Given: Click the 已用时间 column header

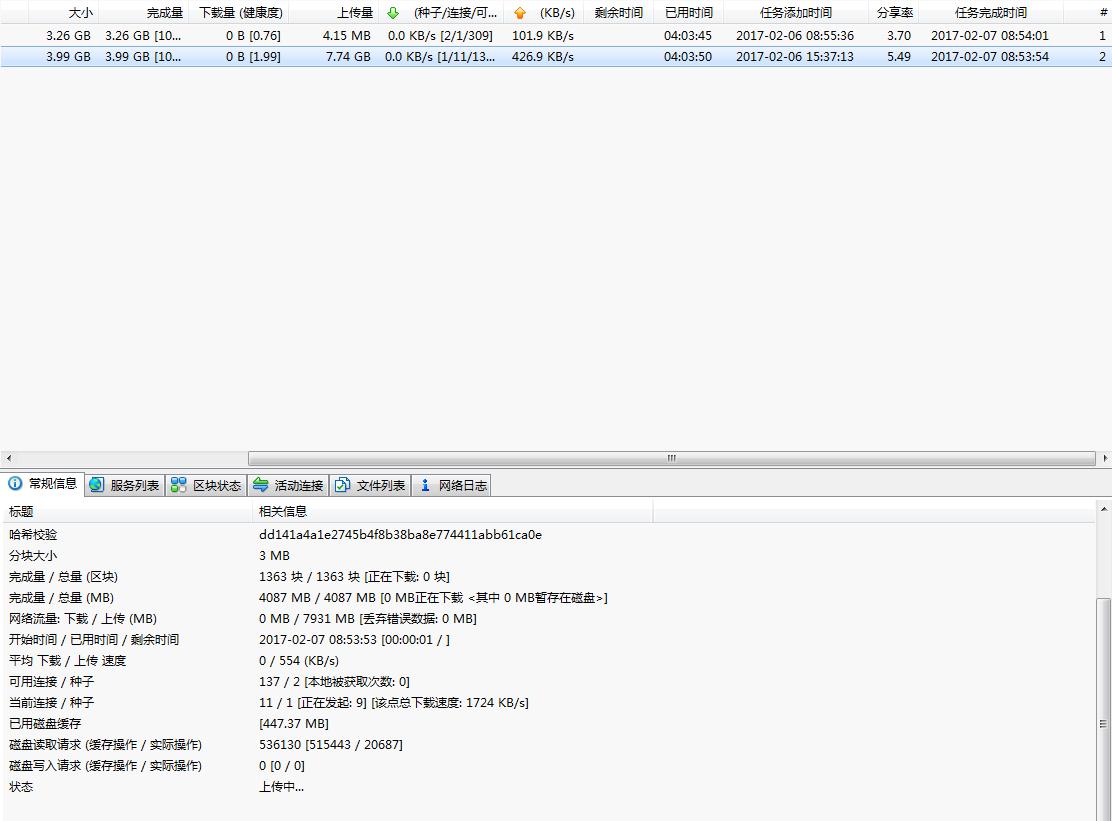Looking at the screenshot, I should (x=689, y=13).
